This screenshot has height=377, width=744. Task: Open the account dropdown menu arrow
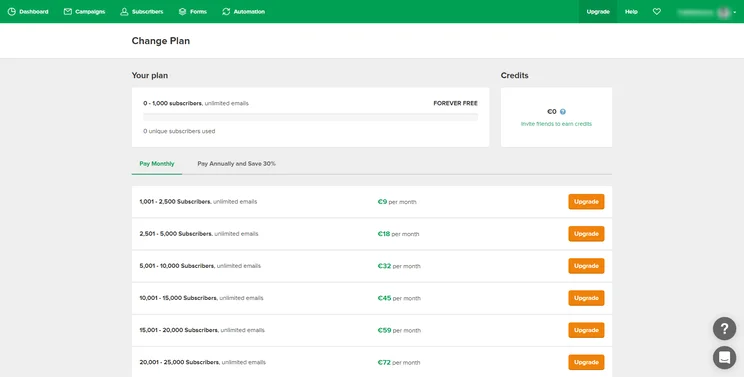735,12
